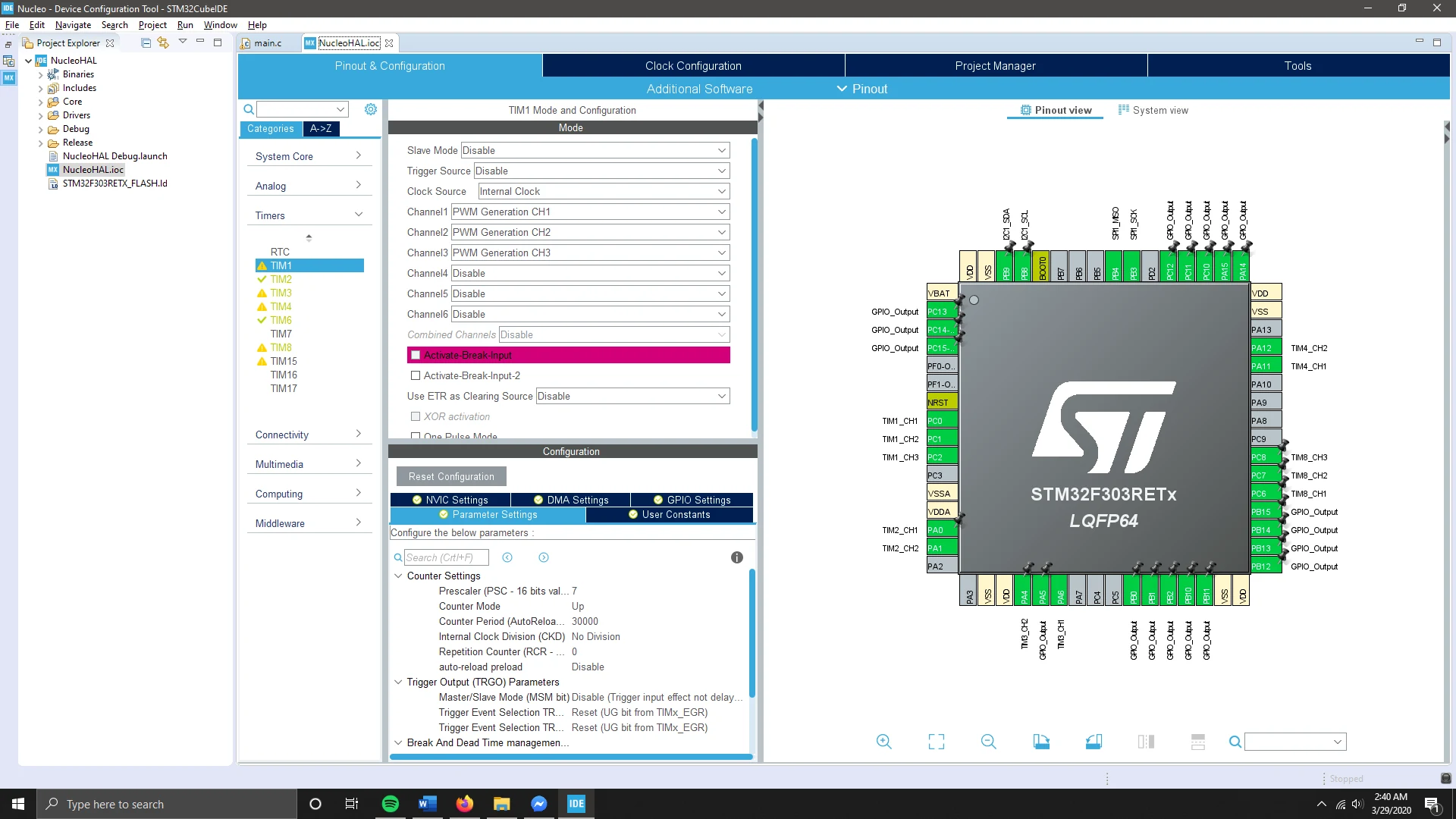Close the NucleoHAL.ioc editor tab
This screenshot has height=819, width=1456.
(x=389, y=43)
